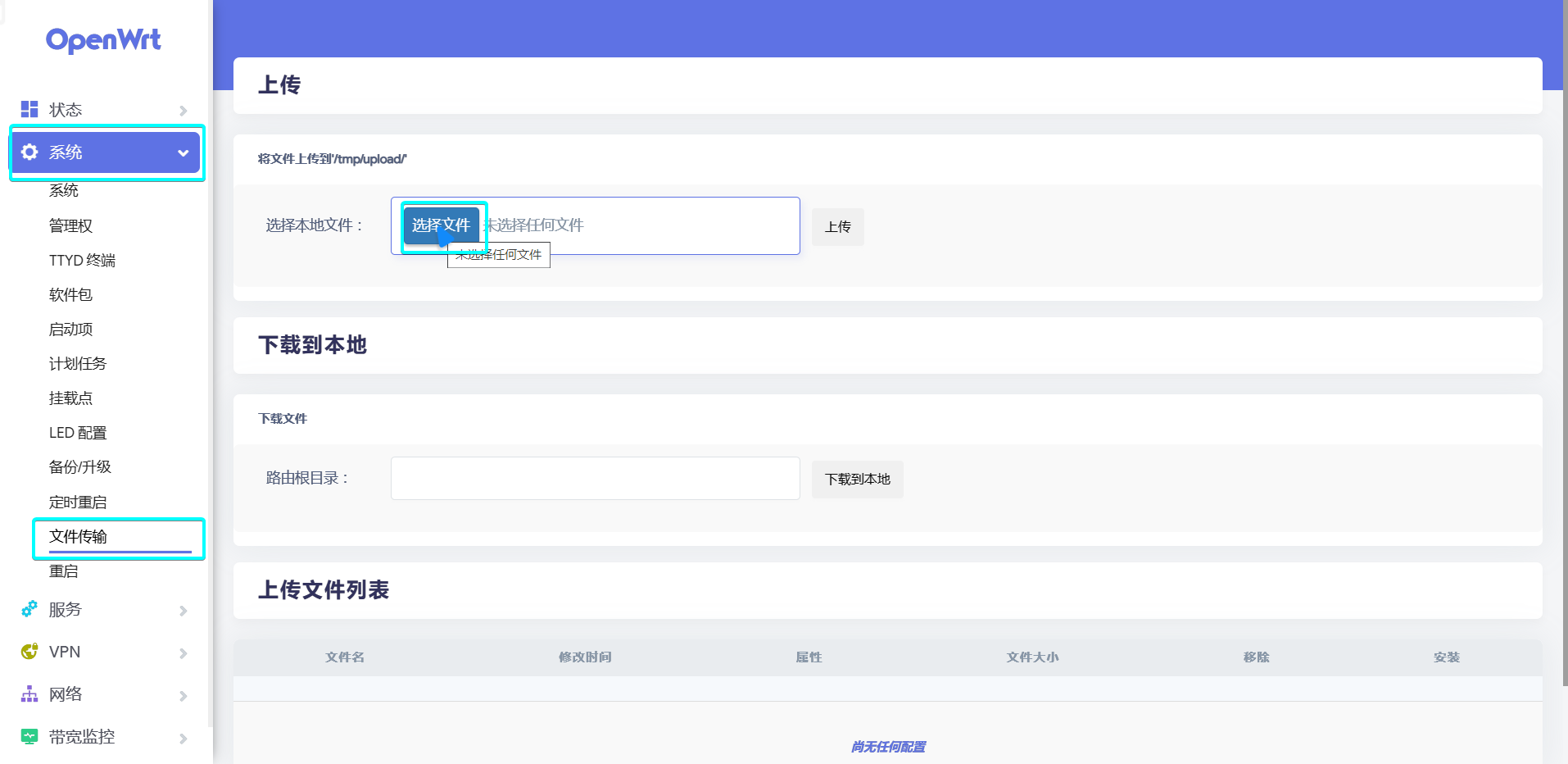1568x764 pixels.
Task: Click the 上传文件列表 heading
Action: point(324,590)
